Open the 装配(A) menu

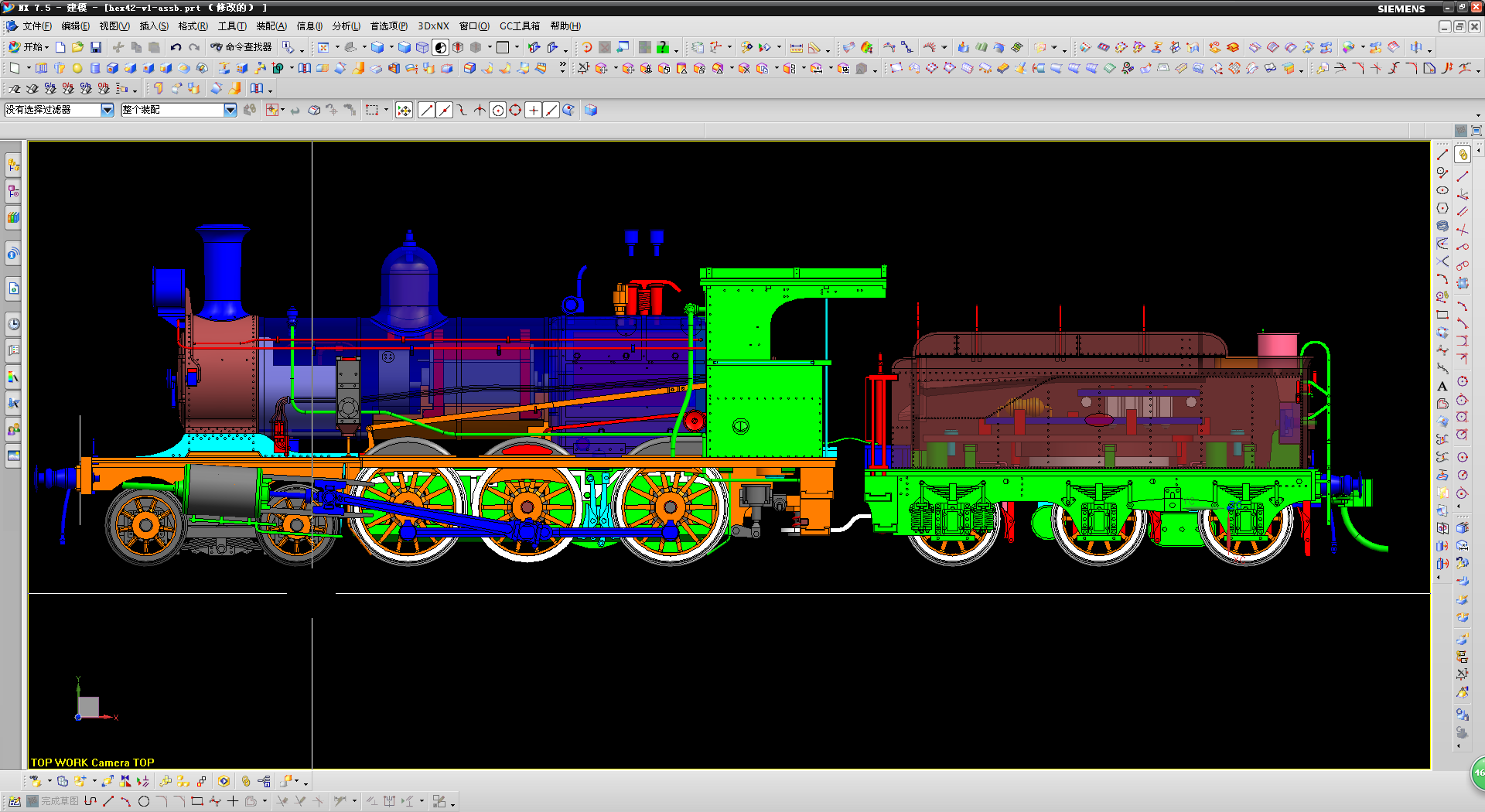pyautogui.click(x=271, y=26)
